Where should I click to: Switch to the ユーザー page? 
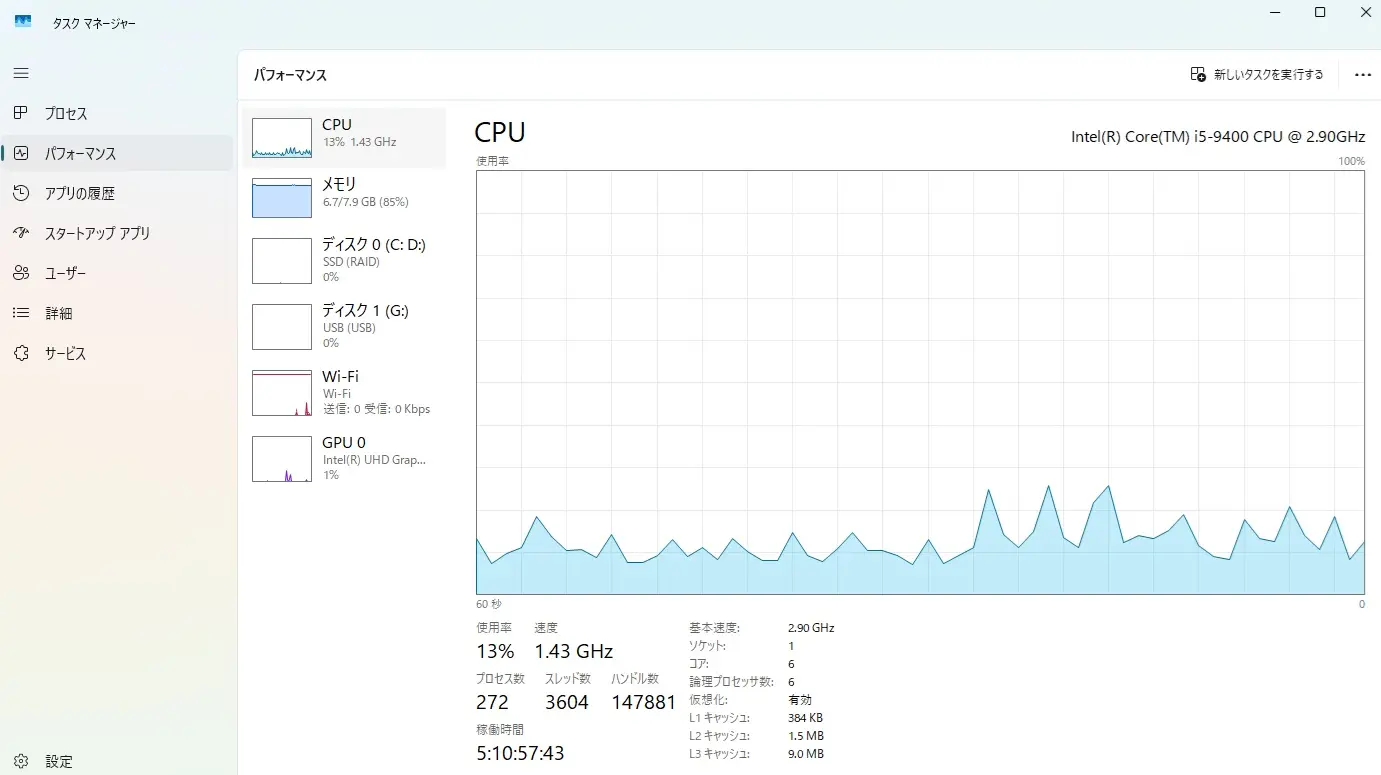coord(117,273)
